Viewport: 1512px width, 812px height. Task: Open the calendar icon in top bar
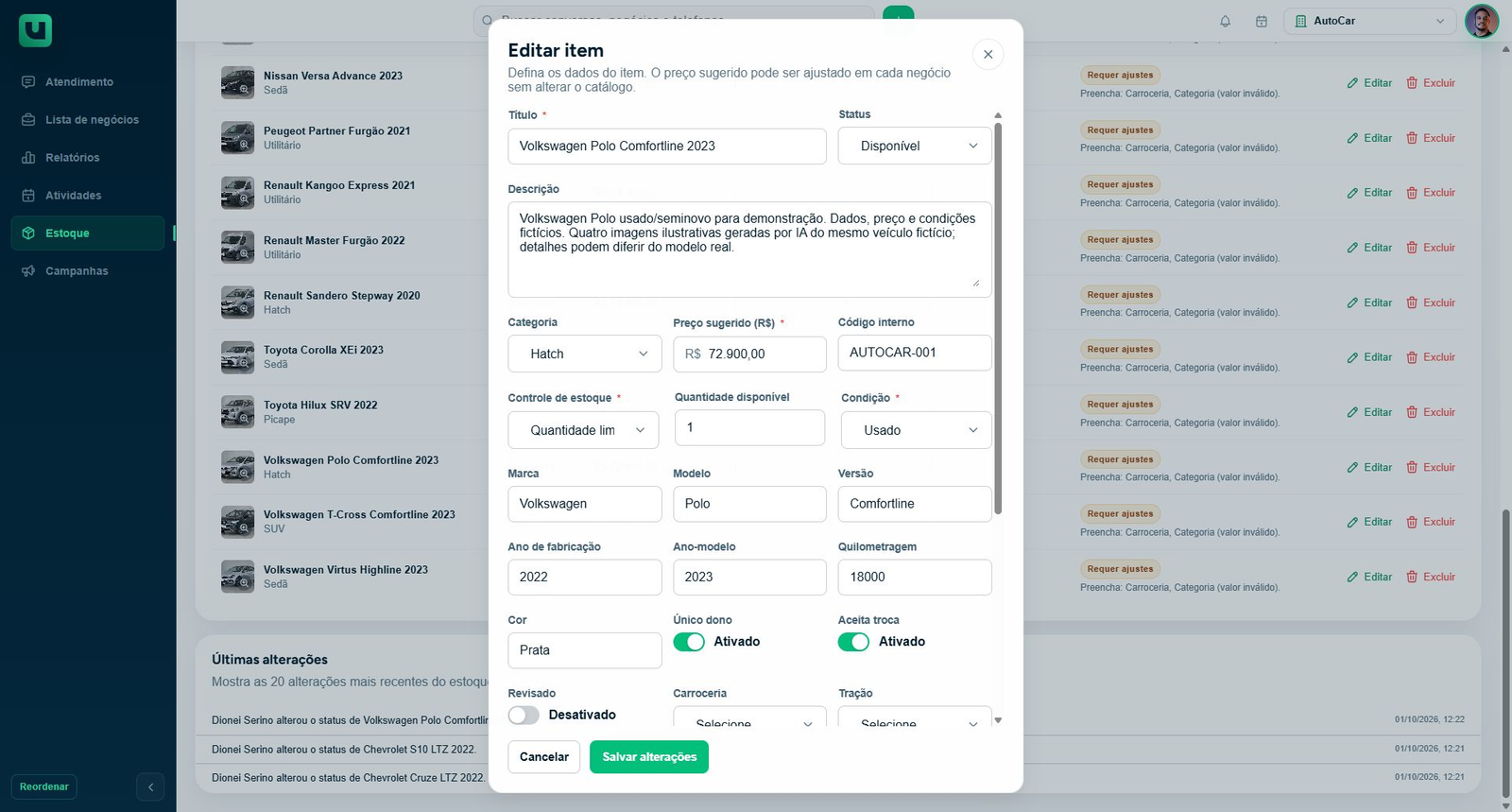coord(1261,21)
